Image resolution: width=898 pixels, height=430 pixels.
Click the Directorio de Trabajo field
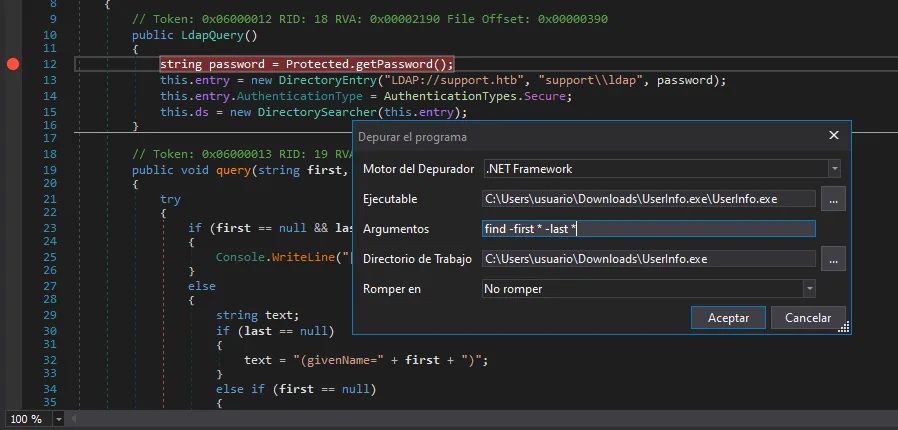coord(648,259)
